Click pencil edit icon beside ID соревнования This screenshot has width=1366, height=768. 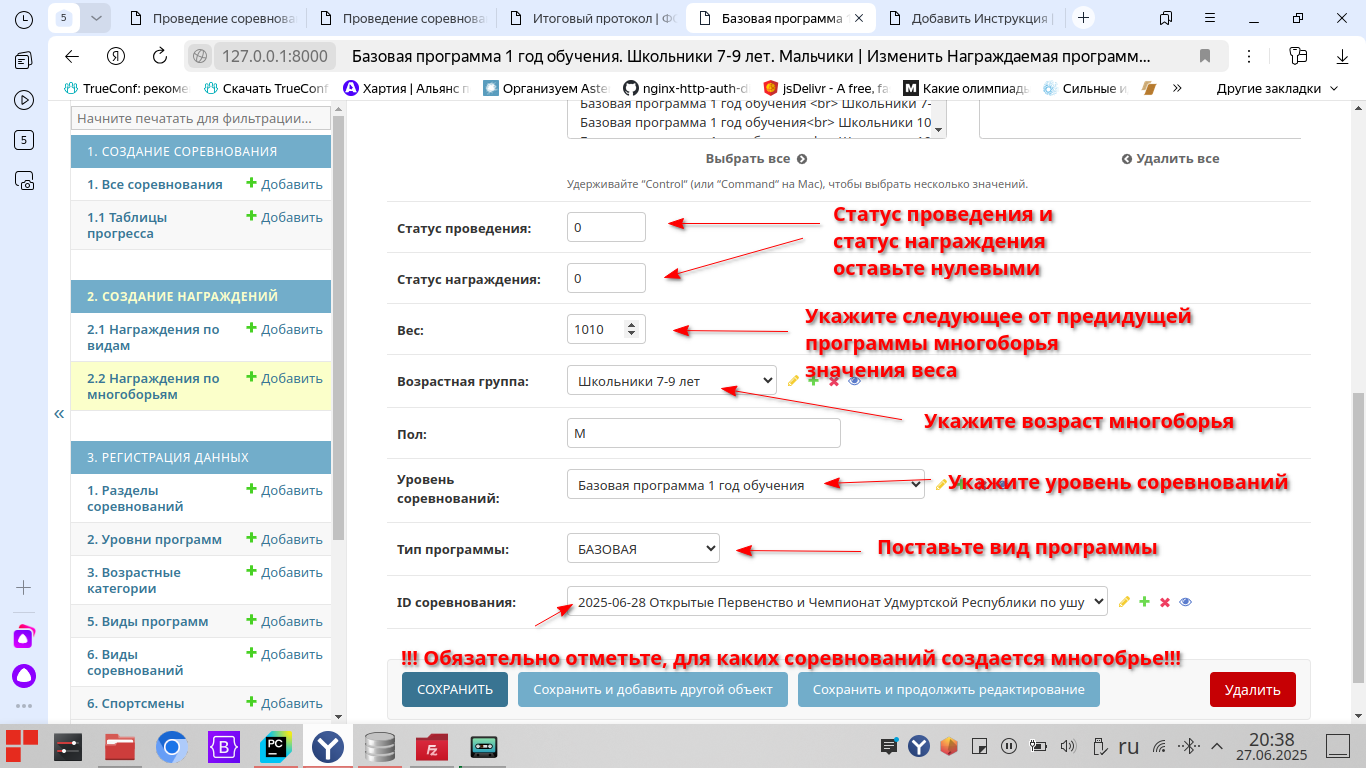tap(1125, 602)
